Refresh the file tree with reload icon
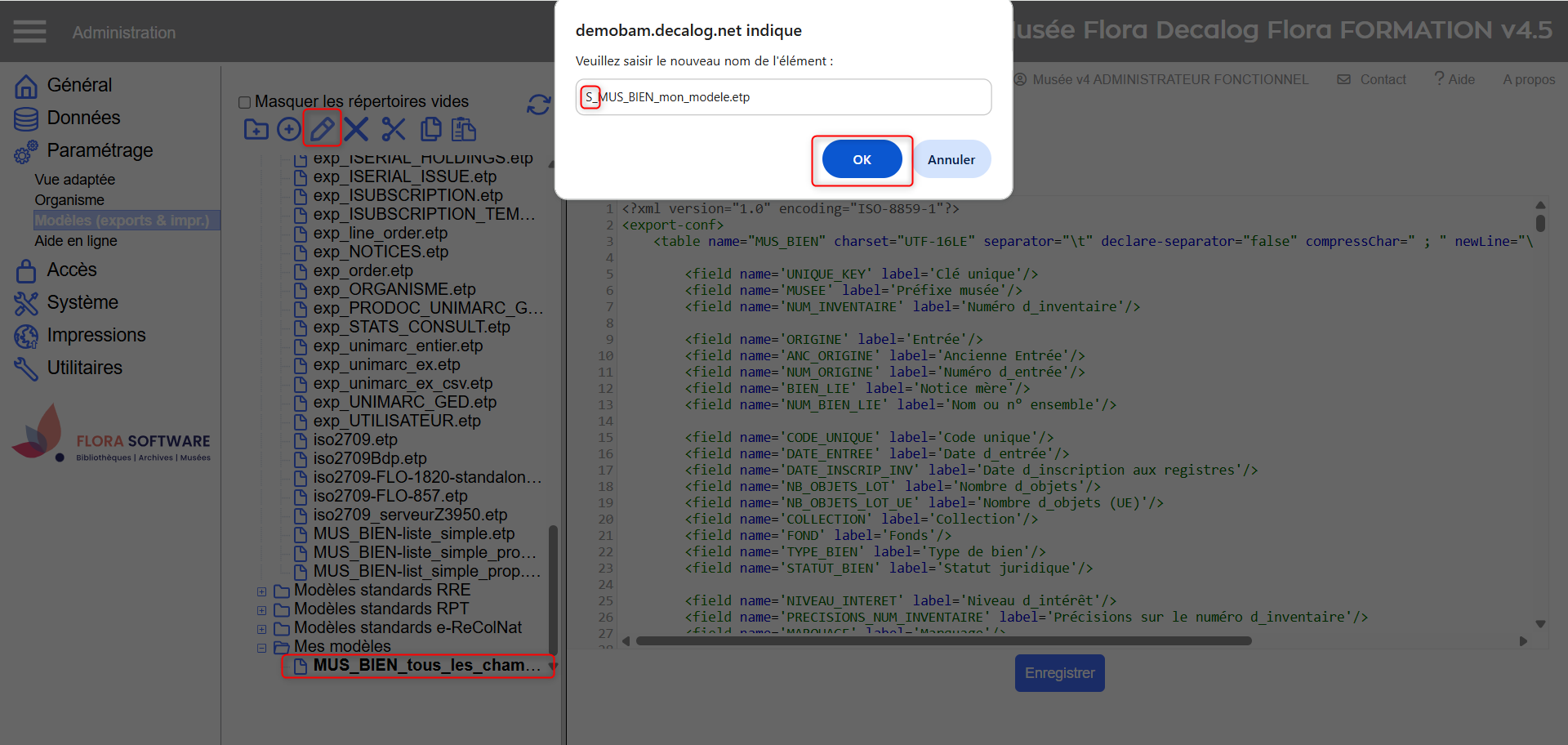Image resolution: width=1568 pixels, height=745 pixels. coord(538,105)
